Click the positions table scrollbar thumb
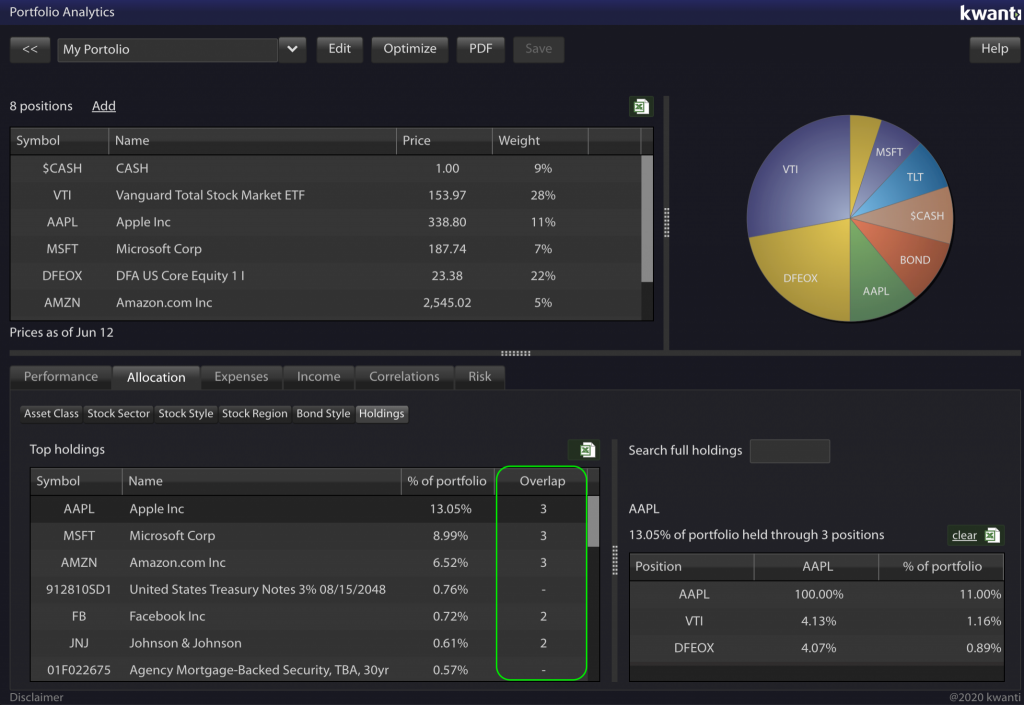 pos(647,219)
